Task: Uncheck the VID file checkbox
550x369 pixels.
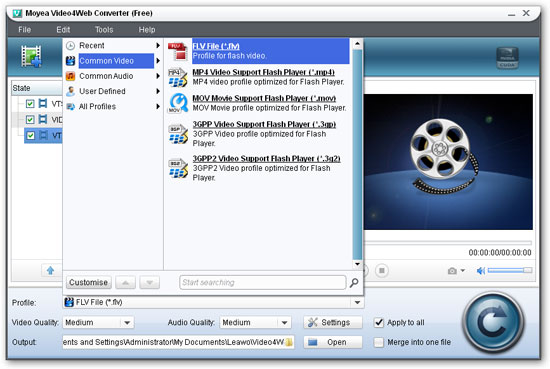Action: [30, 120]
